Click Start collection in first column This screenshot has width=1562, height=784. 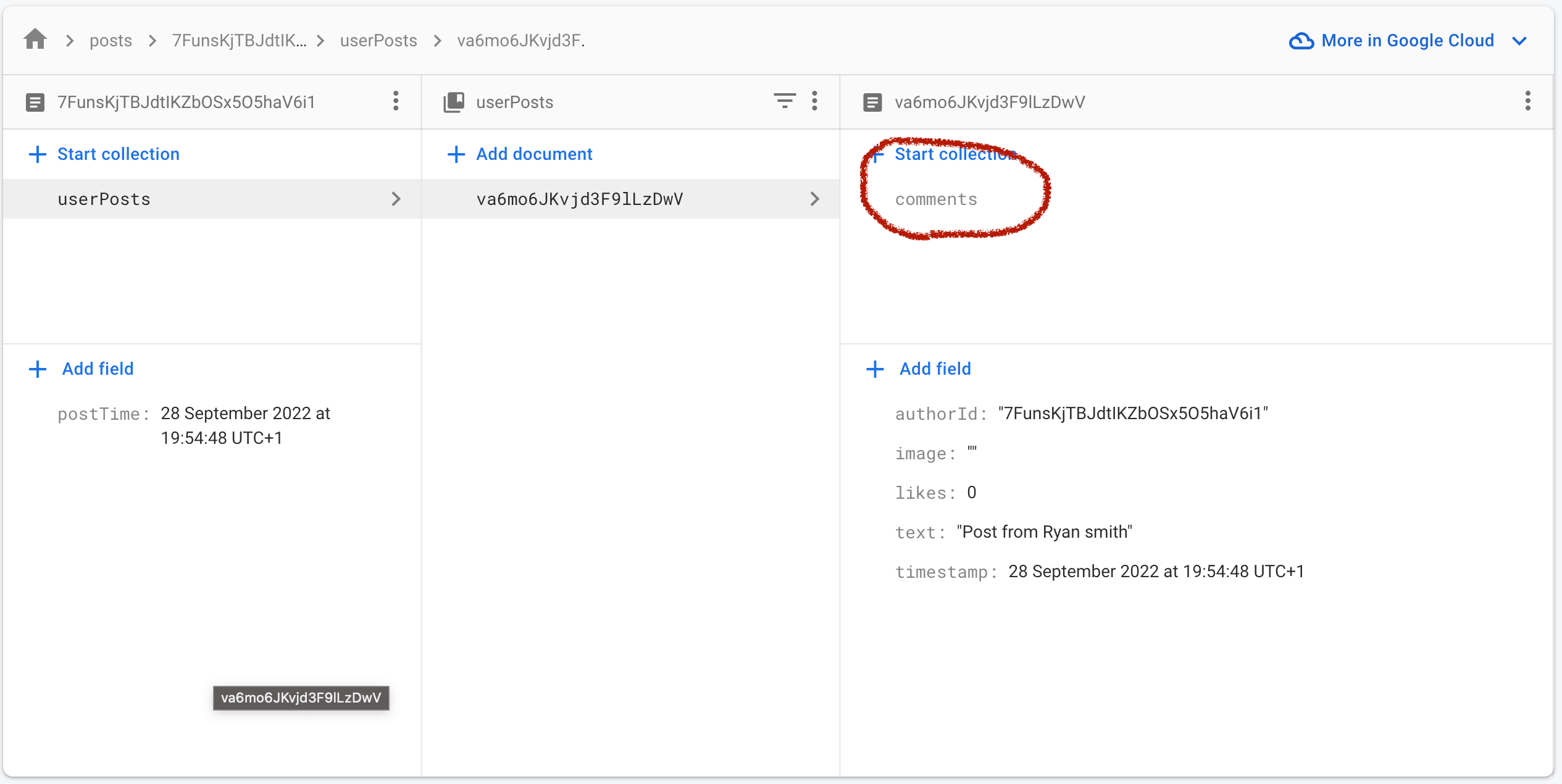click(x=118, y=154)
